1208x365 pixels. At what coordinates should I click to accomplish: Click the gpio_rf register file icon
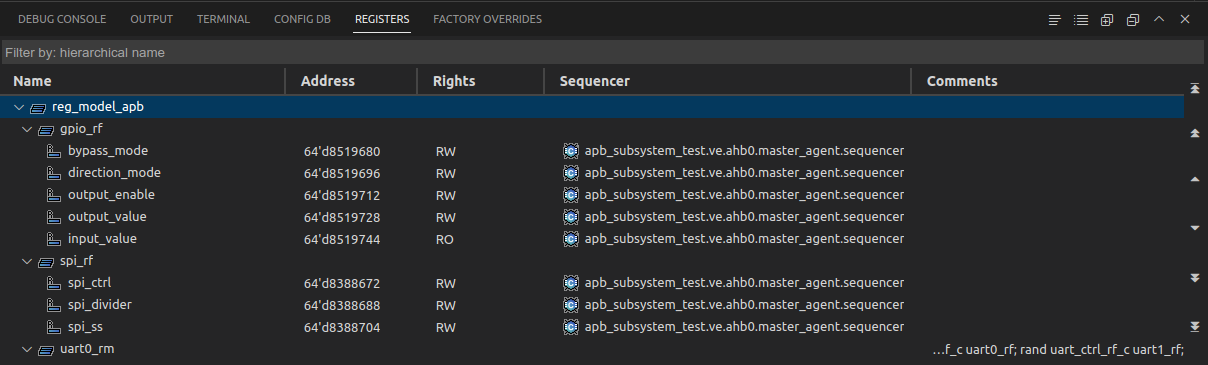(46, 129)
